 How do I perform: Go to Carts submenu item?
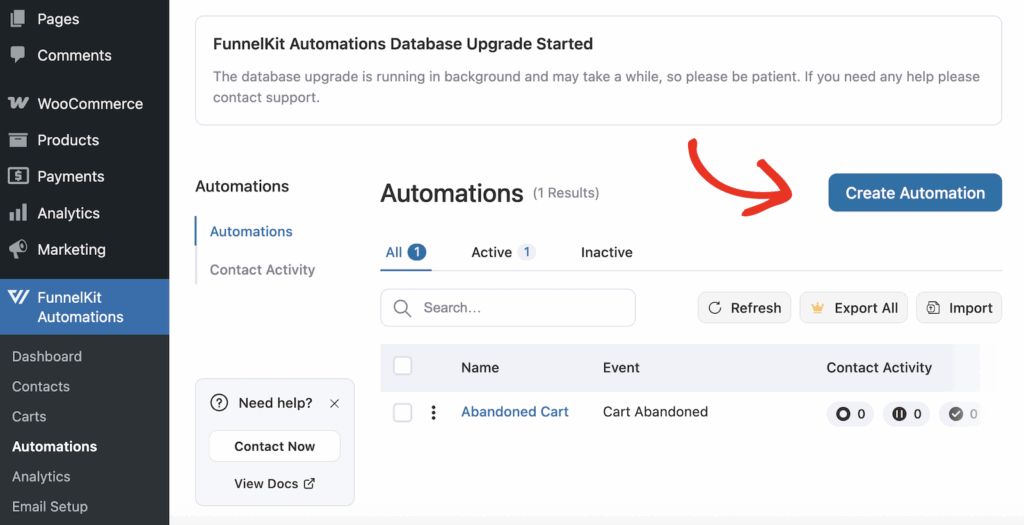[29, 417]
